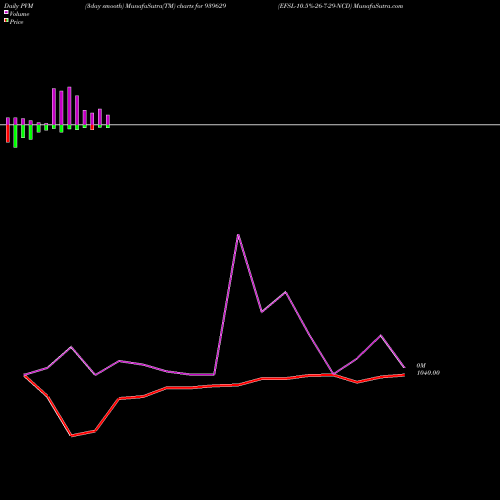Viewport: 500px width, 500px height.
Task: Click the '(EFSL-10.5%-26-7-29-NCD) MunafaSutra.com' heading
Action: tap(340, 6)
